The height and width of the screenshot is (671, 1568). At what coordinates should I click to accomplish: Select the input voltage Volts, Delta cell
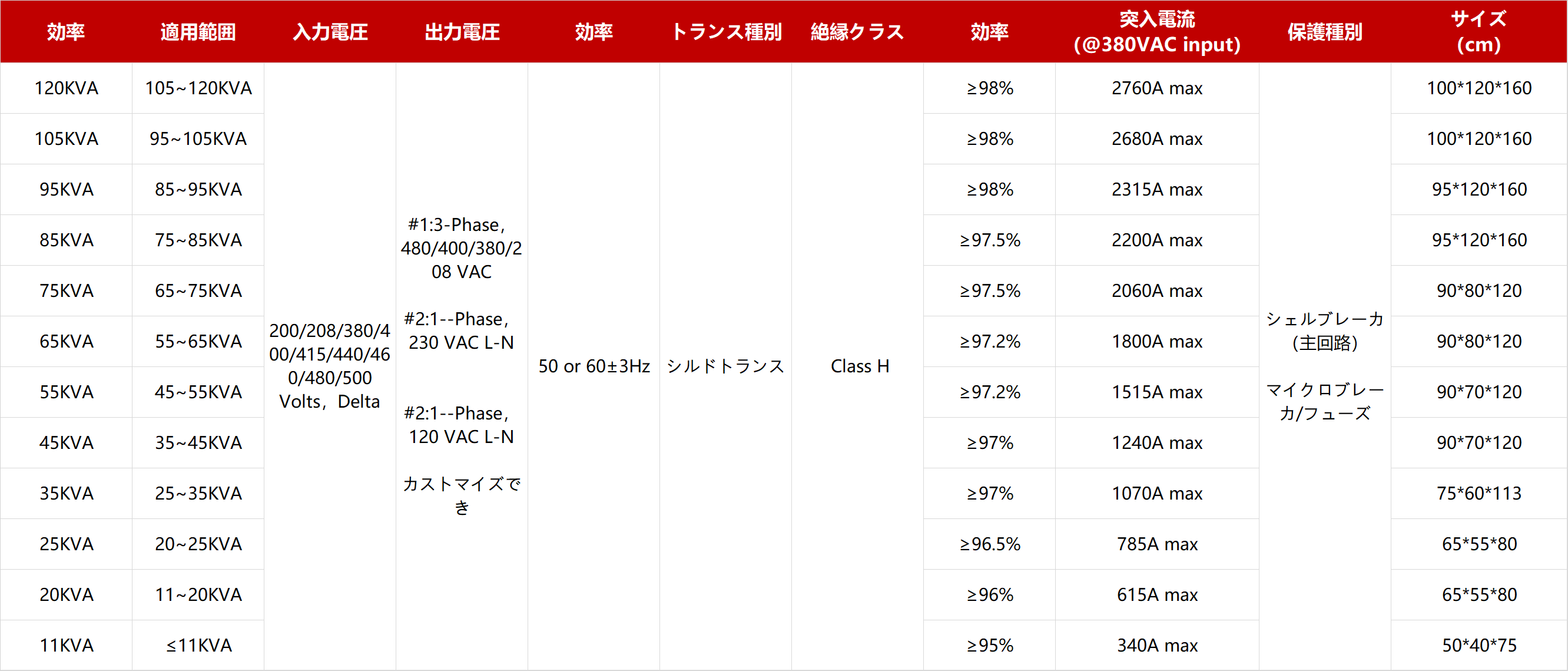[x=330, y=366]
